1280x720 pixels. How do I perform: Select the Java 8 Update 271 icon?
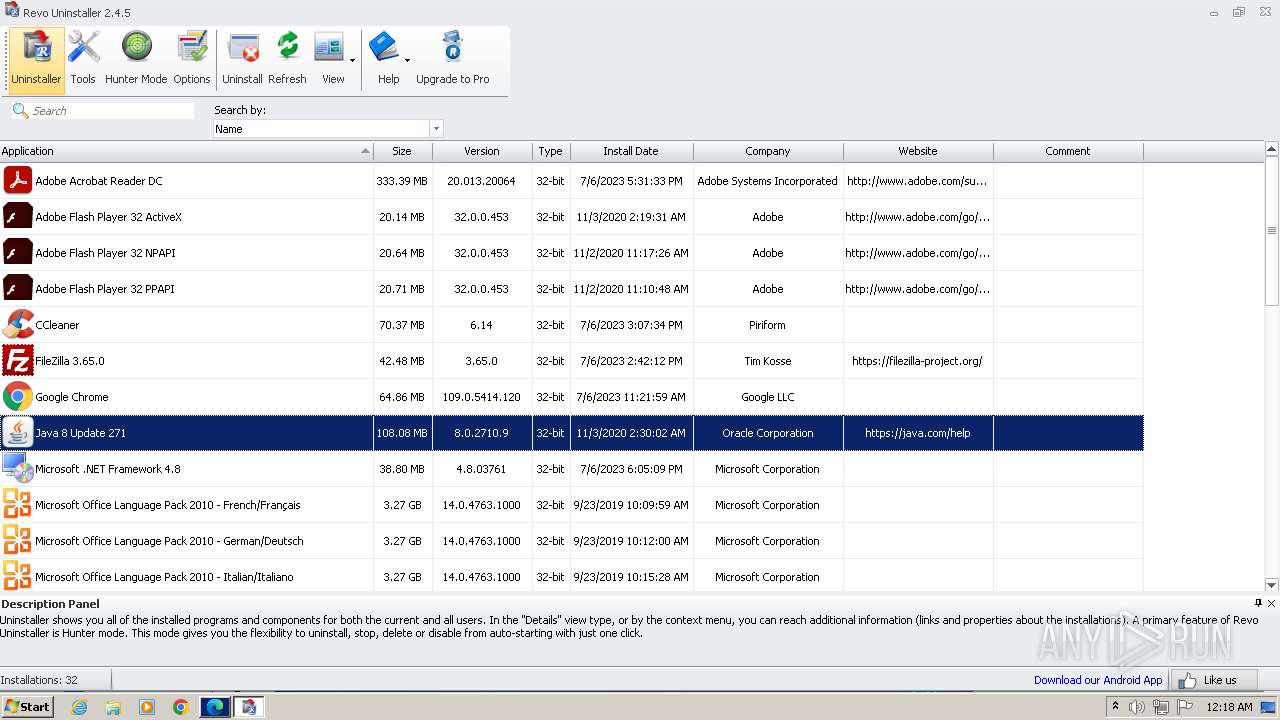pos(18,433)
